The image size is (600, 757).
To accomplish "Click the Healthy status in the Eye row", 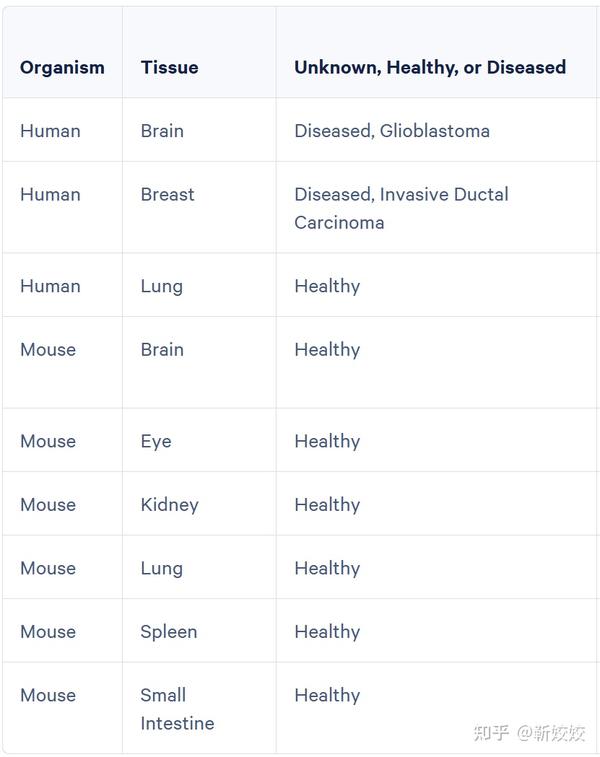I will (327, 441).
